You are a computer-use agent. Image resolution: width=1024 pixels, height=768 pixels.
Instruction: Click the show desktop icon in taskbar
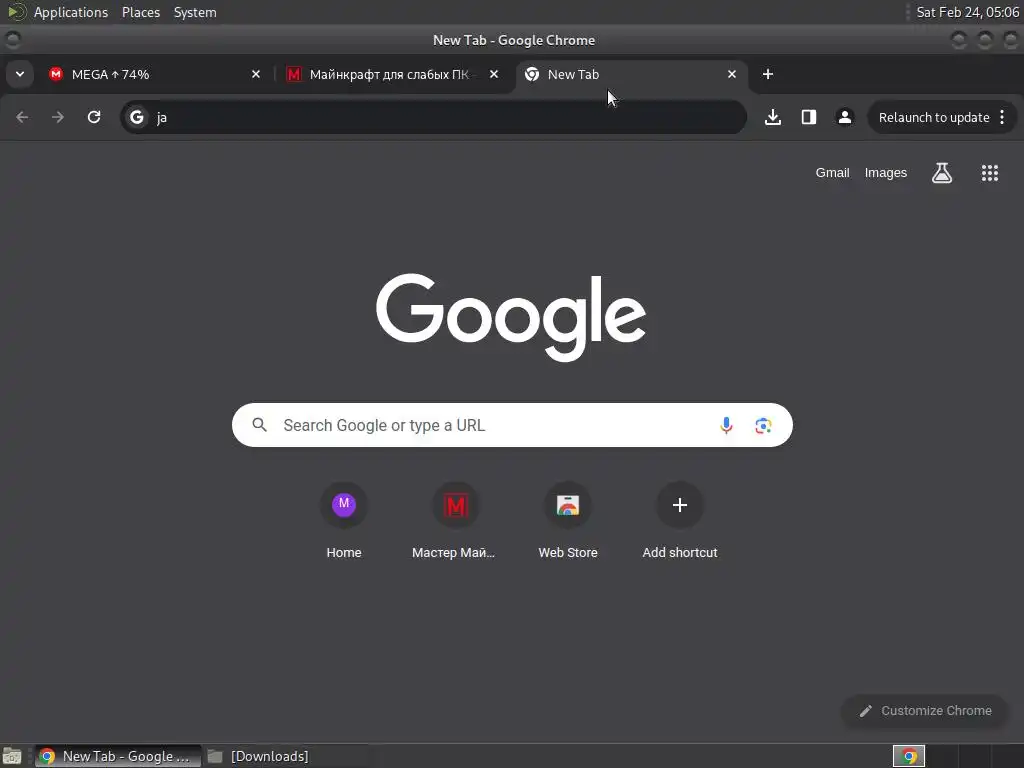point(12,756)
